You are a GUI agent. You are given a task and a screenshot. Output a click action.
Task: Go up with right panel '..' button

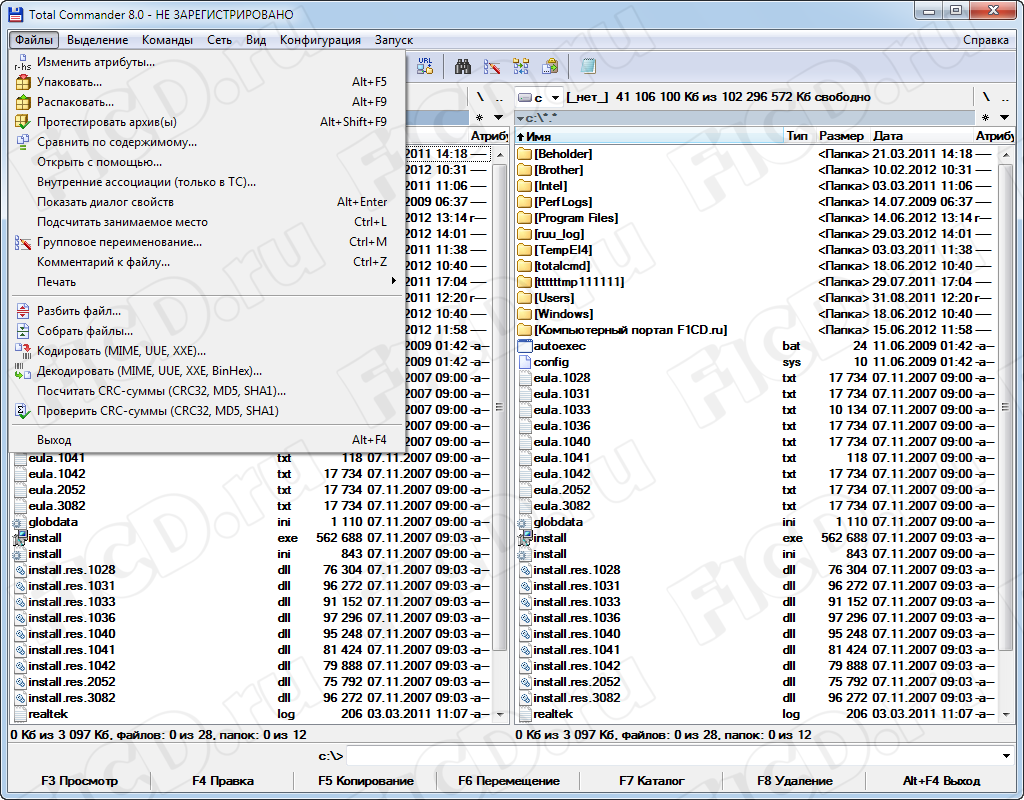click(x=1005, y=97)
